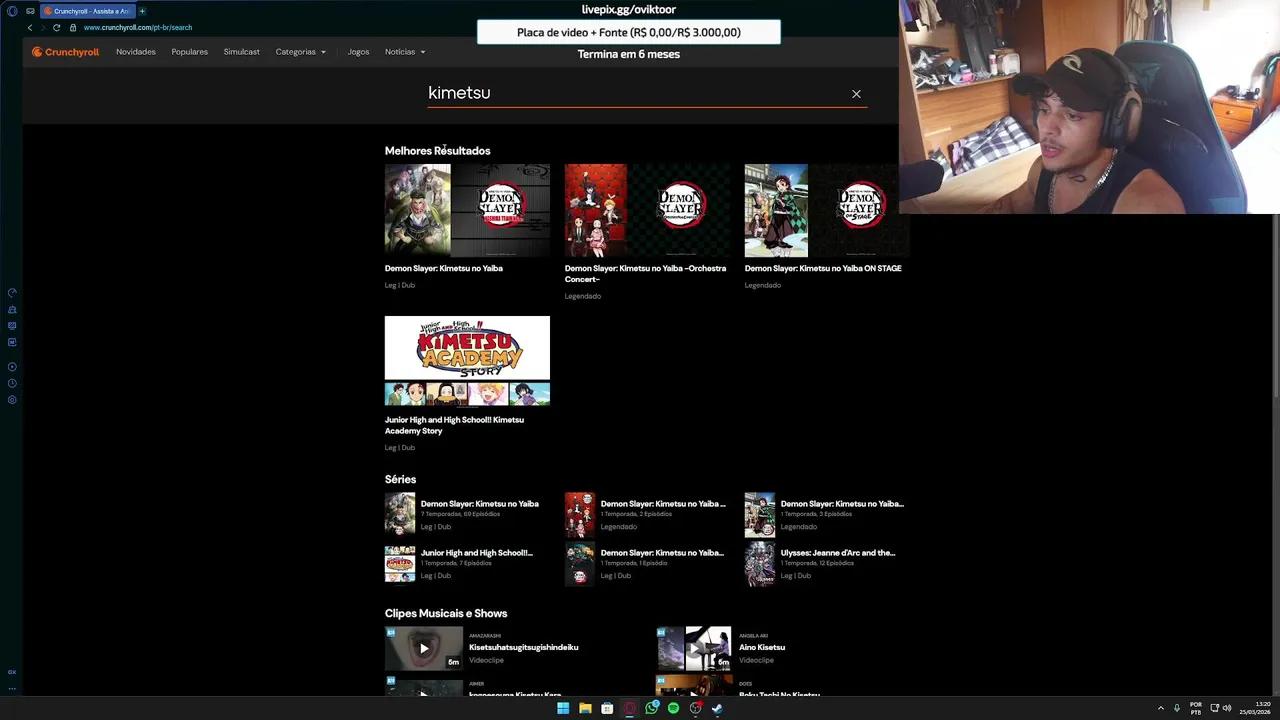Open WhatsApp from the taskbar

coord(652,708)
